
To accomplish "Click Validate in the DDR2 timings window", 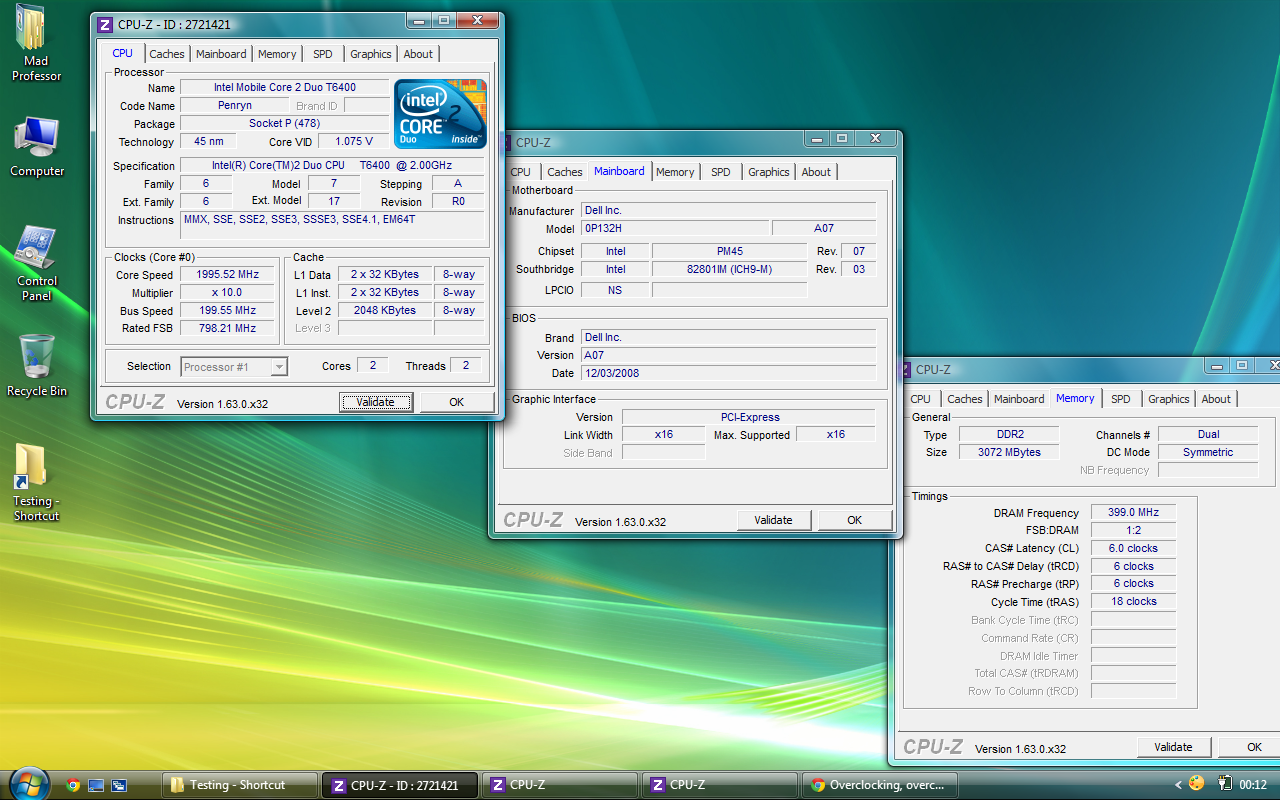I will pos(1174,747).
